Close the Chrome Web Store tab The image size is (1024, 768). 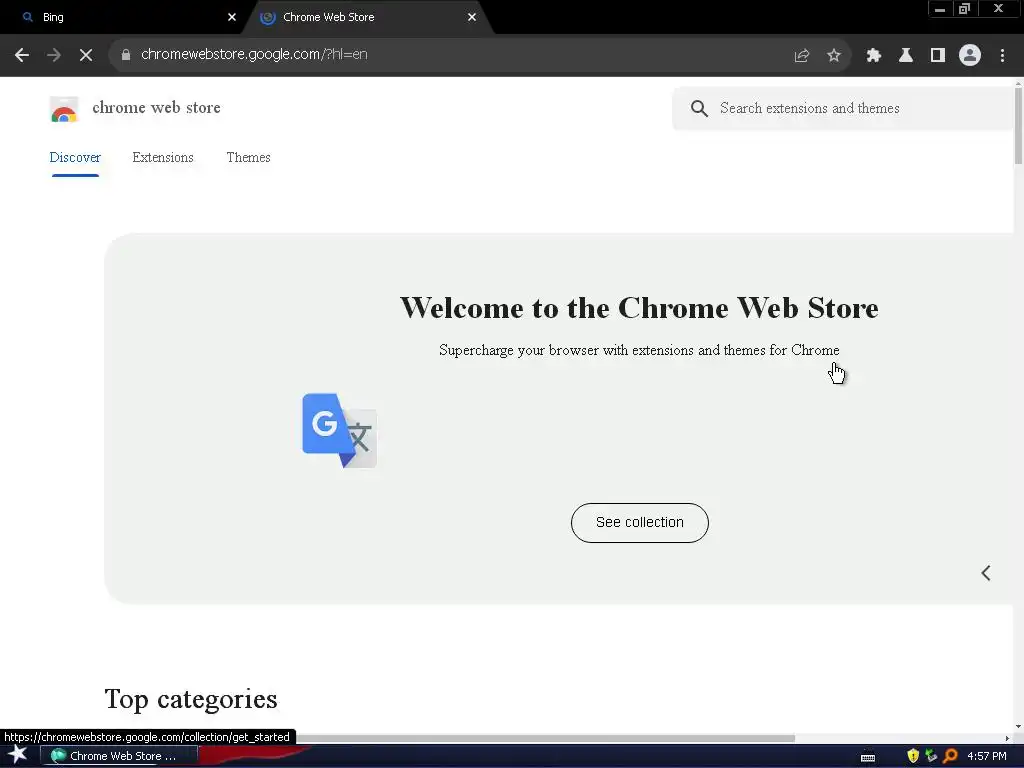(472, 17)
